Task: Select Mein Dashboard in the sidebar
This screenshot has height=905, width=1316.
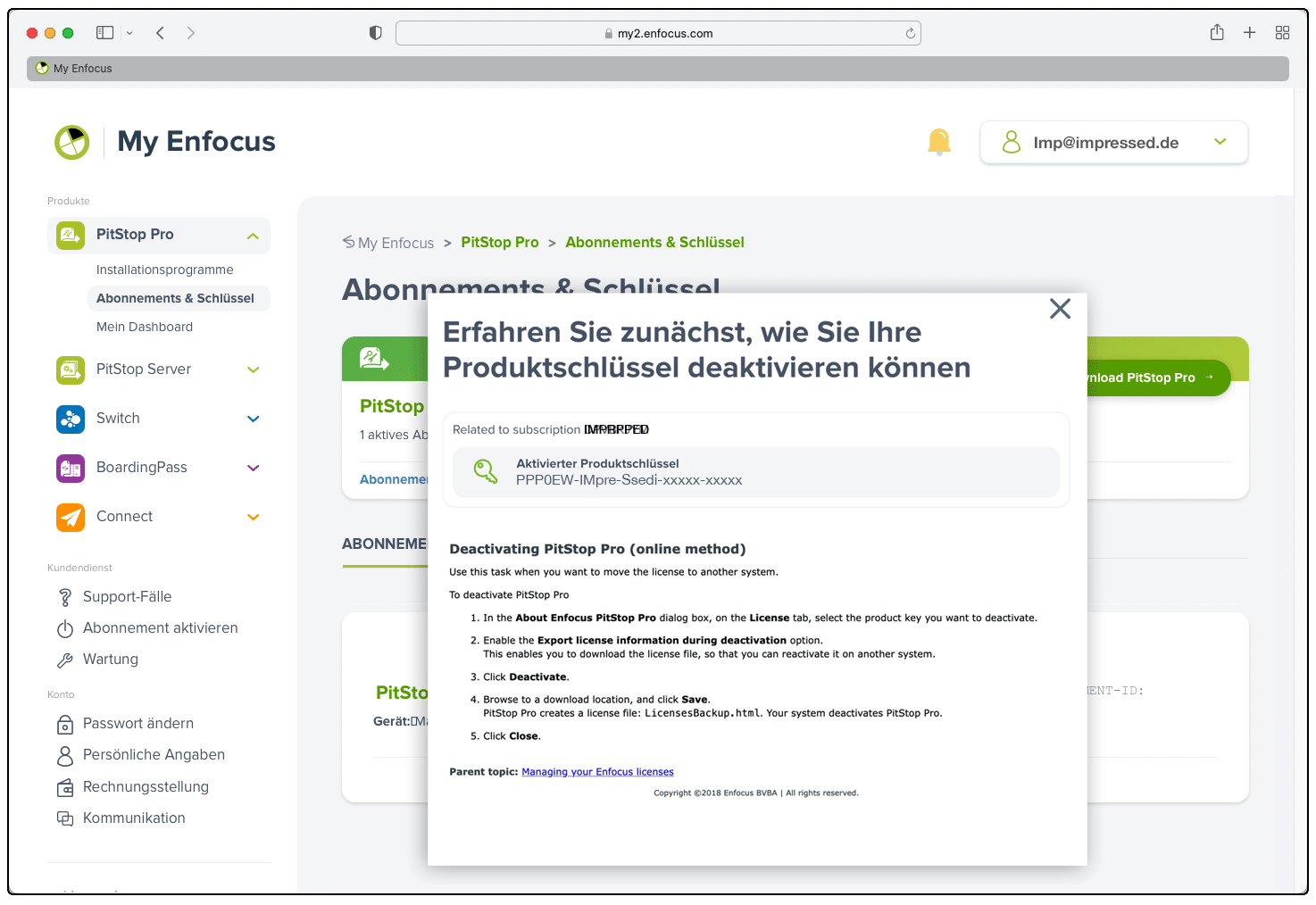Action: [x=145, y=327]
